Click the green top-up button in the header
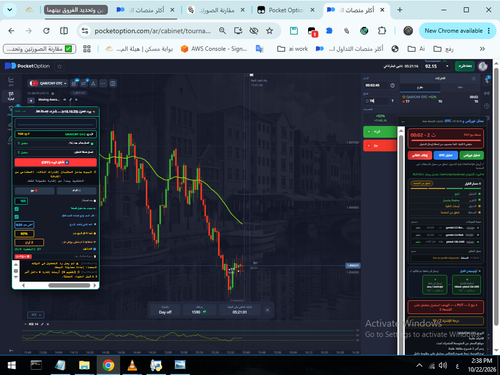Image resolution: width=500 pixels, height=375 pixels. pos(465,66)
